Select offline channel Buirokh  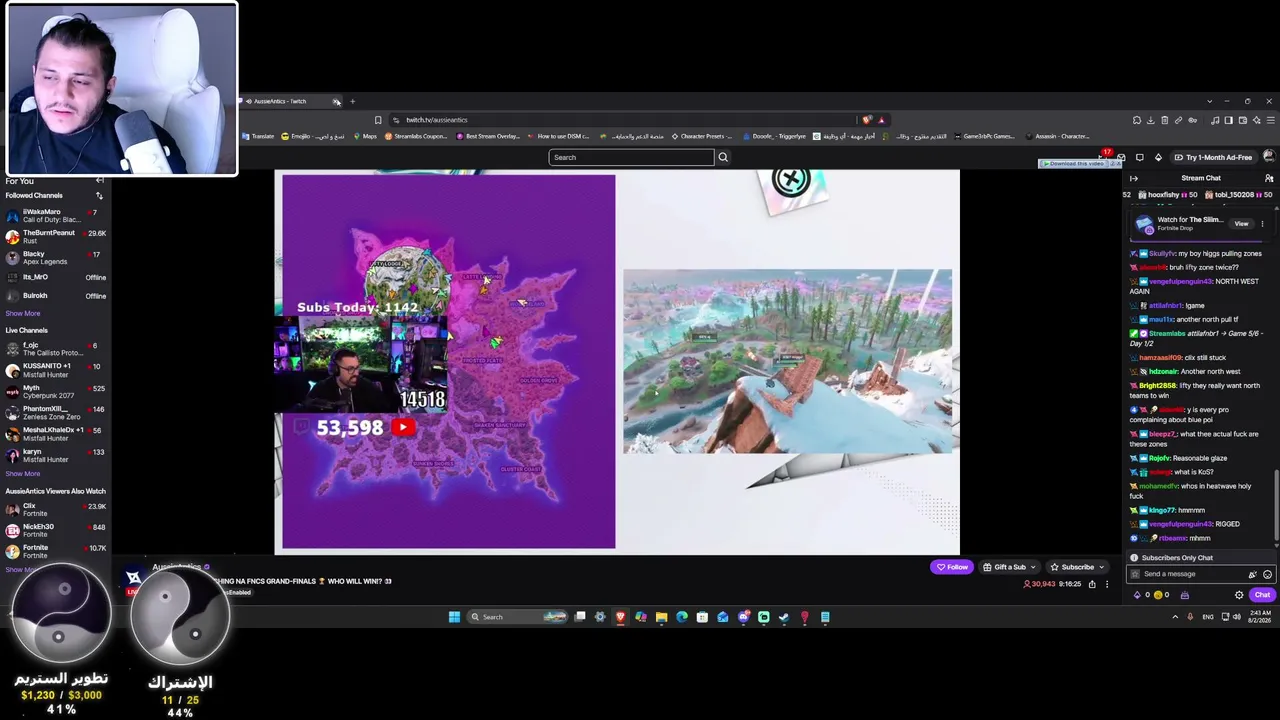click(55, 296)
